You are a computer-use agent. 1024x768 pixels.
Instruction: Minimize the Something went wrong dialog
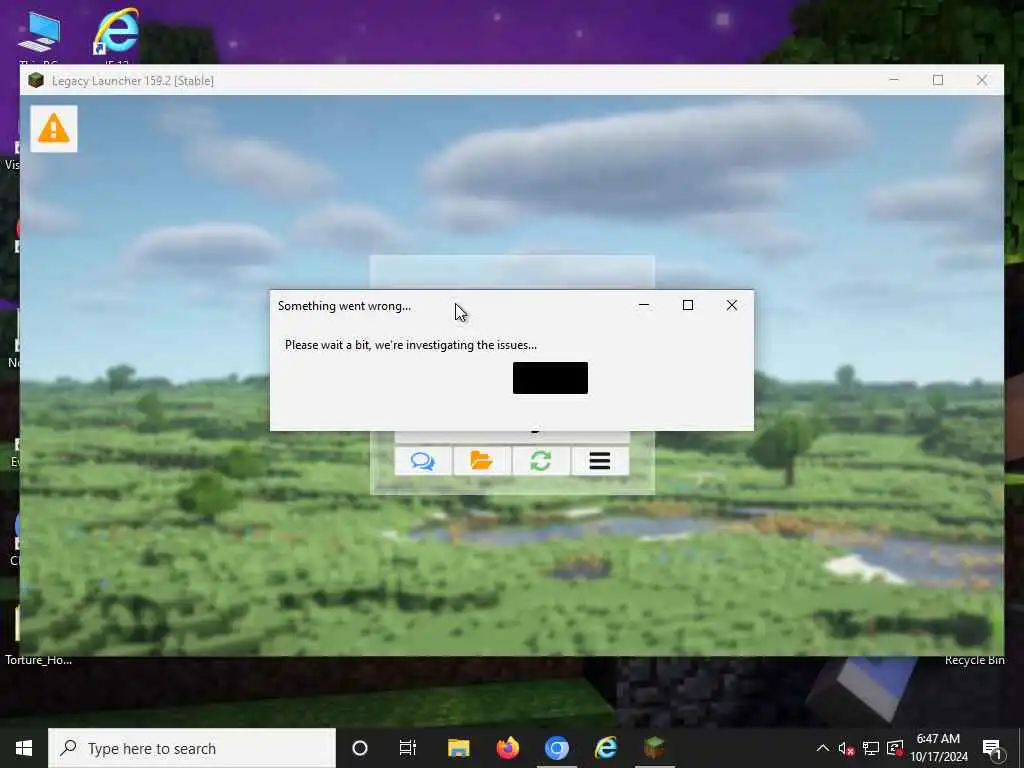tap(644, 305)
